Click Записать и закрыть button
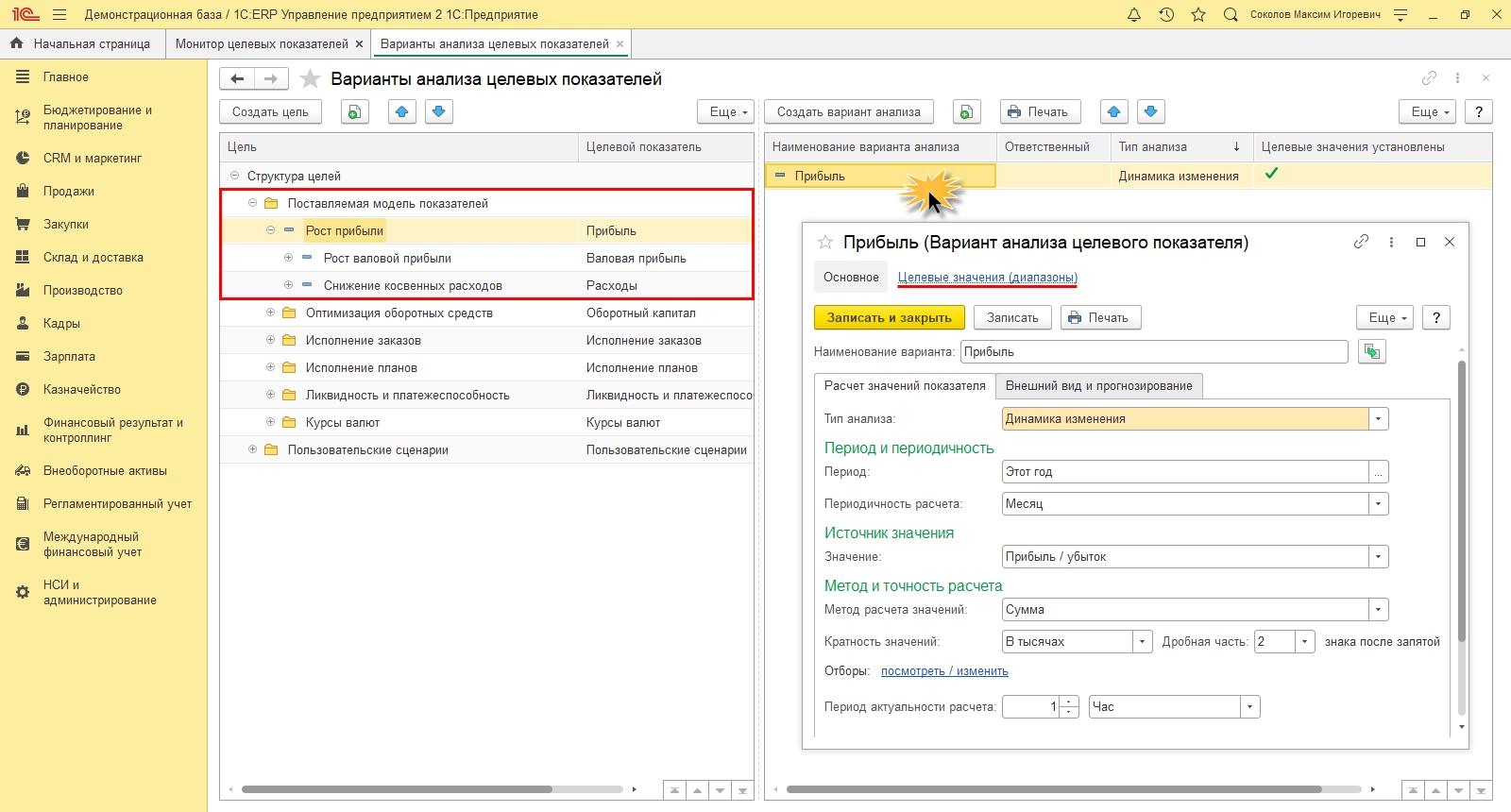This screenshot has height=812, width=1511. click(x=889, y=318)
